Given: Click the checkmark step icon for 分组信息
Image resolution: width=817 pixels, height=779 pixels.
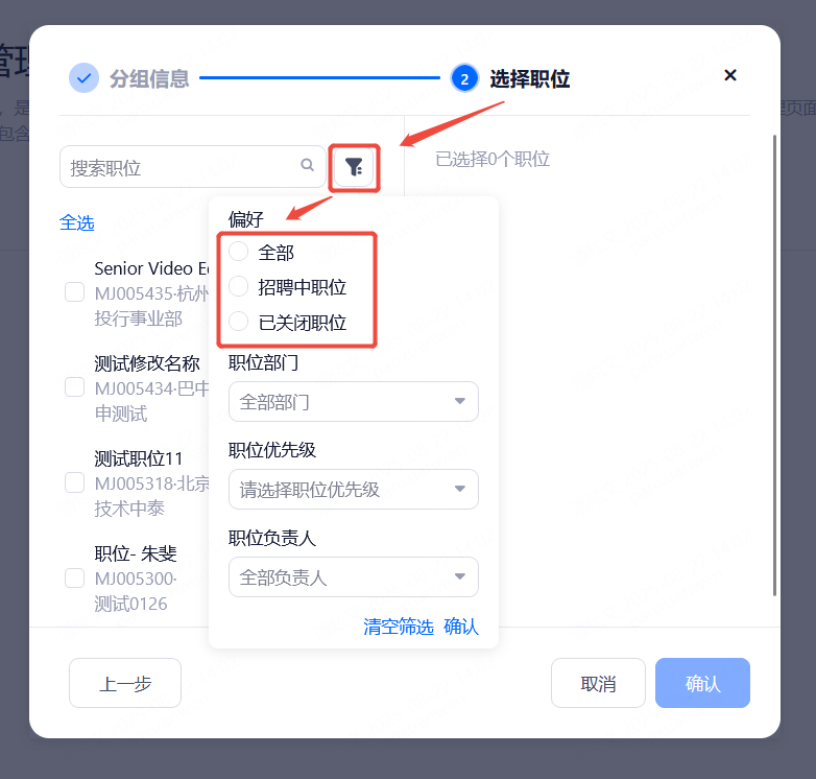Looking at the screenshot, I should click(84, 78).
